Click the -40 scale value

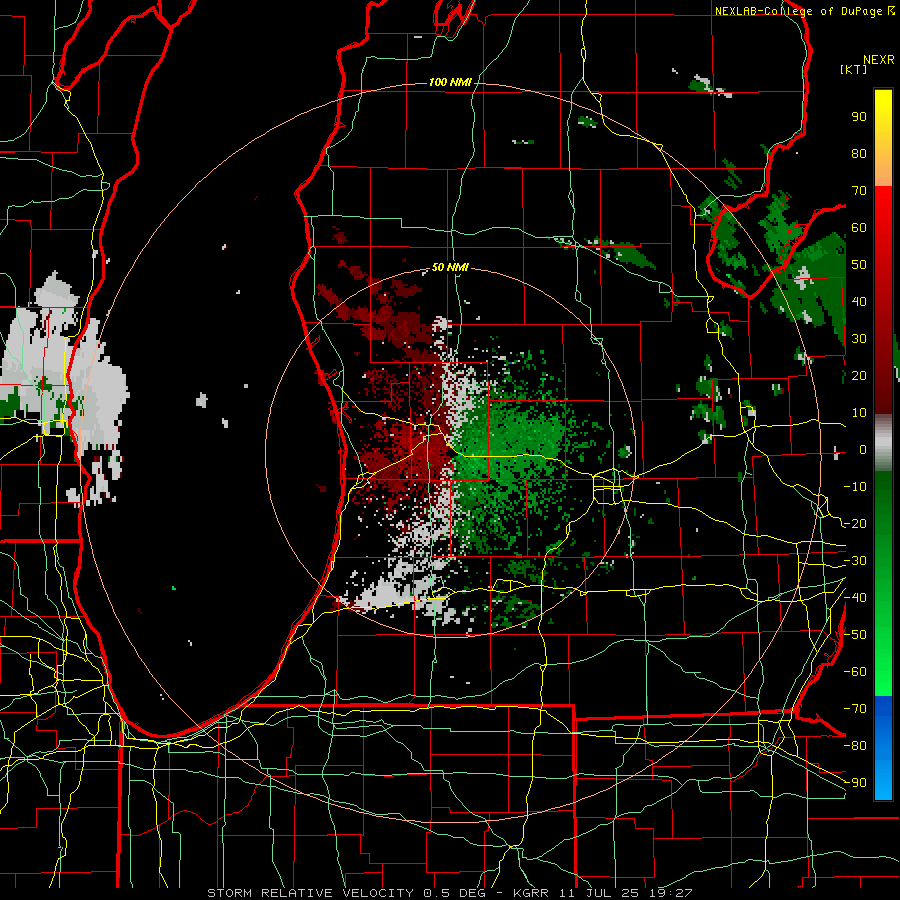point(855,598)
